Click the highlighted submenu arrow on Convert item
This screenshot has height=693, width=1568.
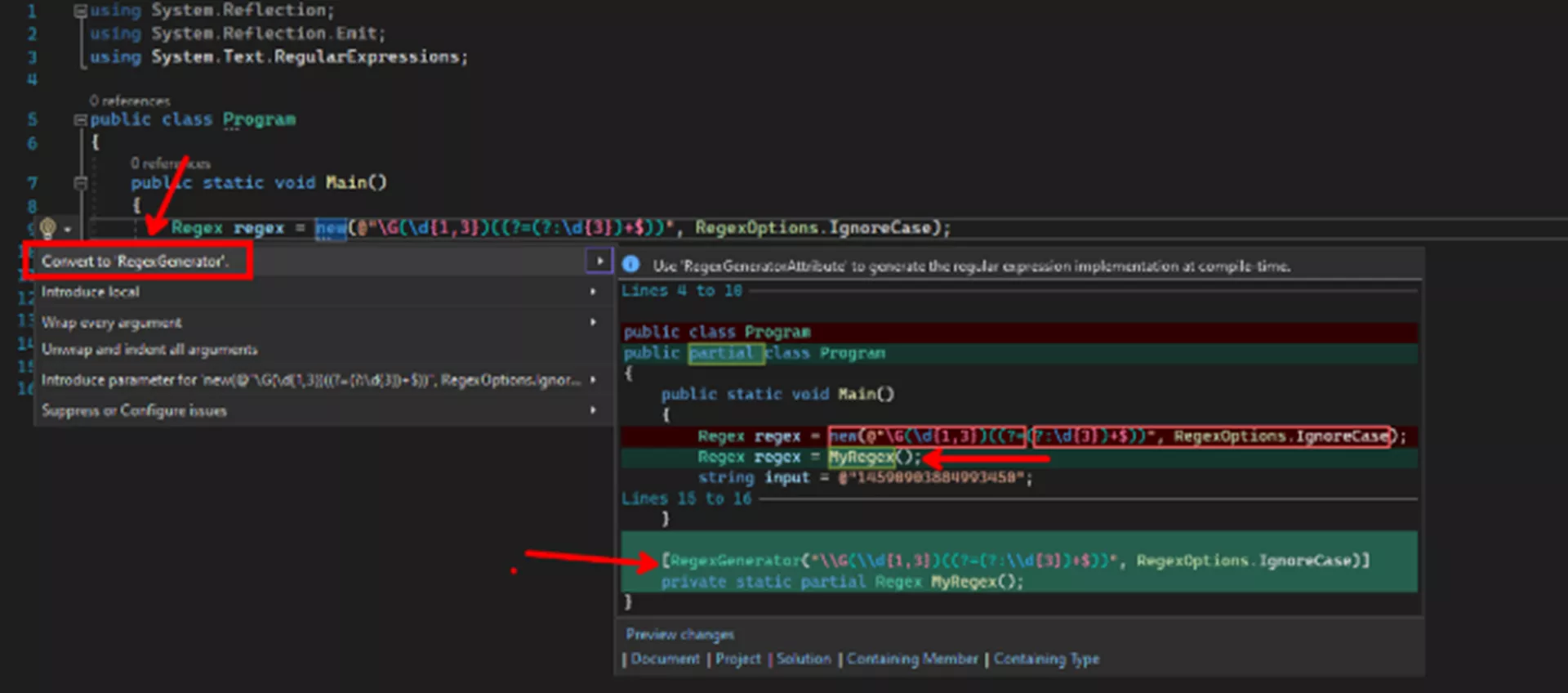coord(599,261)
